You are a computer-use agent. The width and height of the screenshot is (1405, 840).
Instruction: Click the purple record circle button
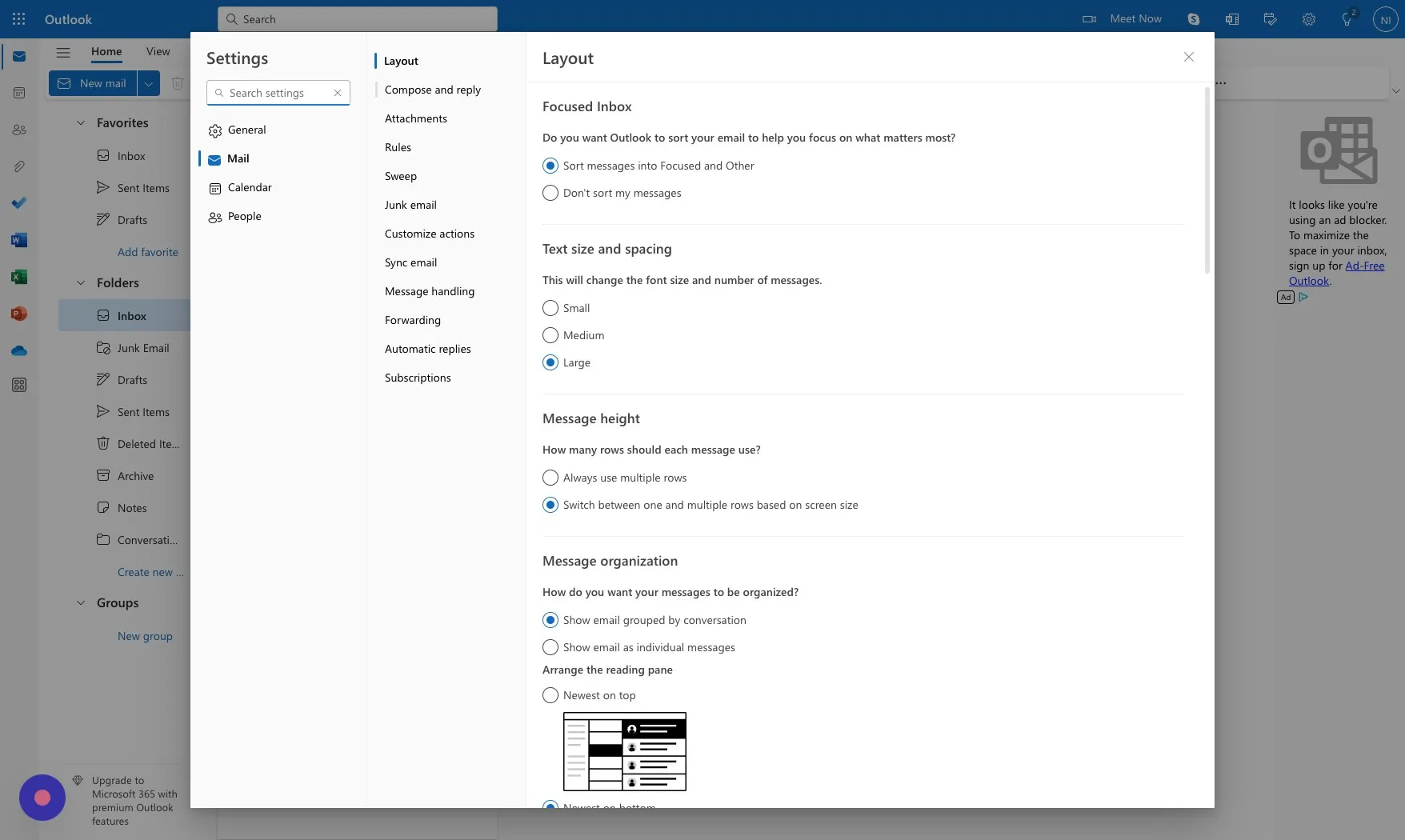(x=42, y=798)
